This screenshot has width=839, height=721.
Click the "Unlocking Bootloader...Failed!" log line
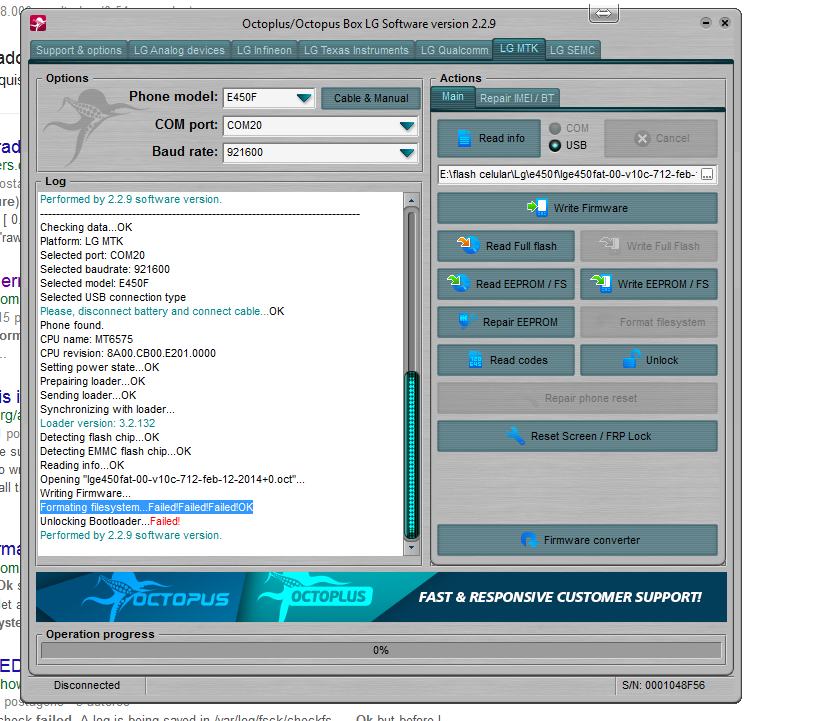tap(110, 521)
